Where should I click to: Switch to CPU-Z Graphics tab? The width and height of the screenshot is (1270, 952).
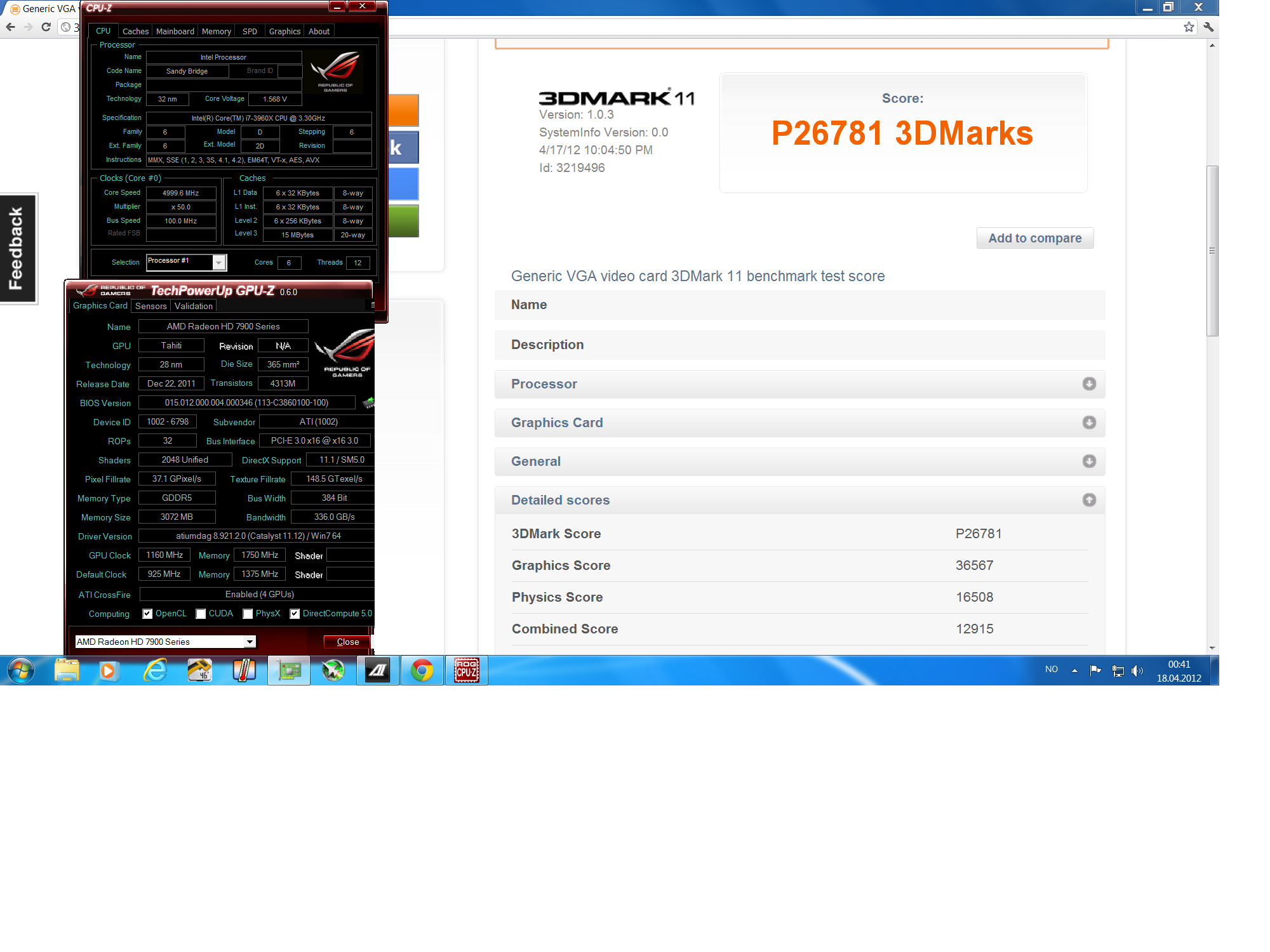[284, 31]
